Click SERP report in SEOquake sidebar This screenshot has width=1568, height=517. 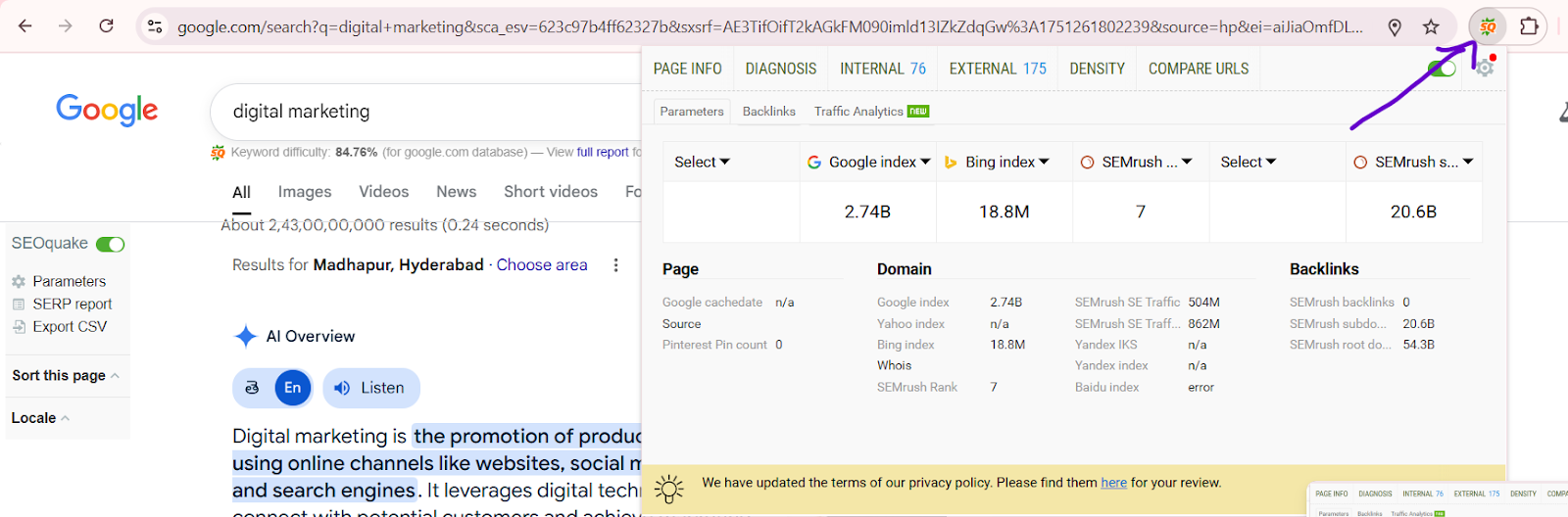click(73, 304)
